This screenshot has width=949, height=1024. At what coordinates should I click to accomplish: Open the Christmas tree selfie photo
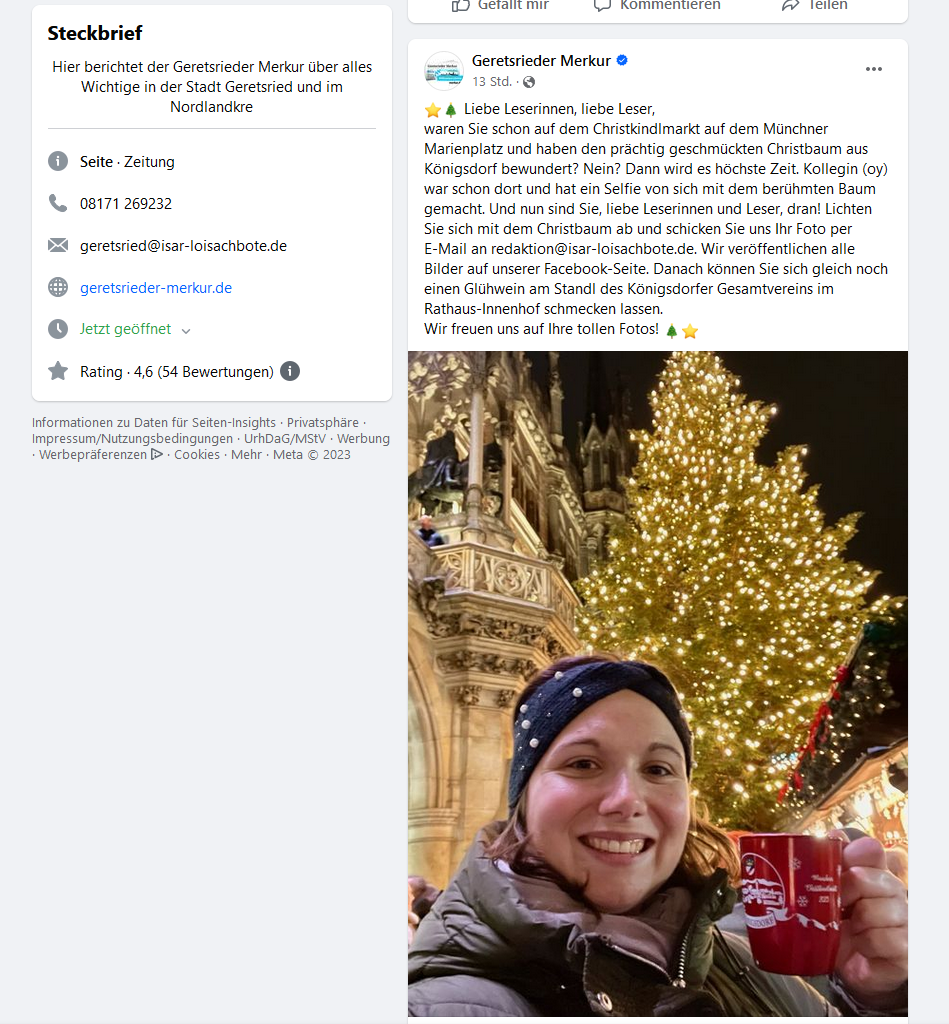pyautogui.click(x=658, y=684)
